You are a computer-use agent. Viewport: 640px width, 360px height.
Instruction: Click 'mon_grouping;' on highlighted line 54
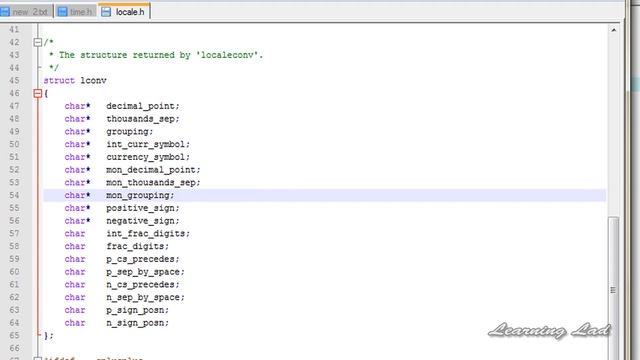tap(140, 195)
